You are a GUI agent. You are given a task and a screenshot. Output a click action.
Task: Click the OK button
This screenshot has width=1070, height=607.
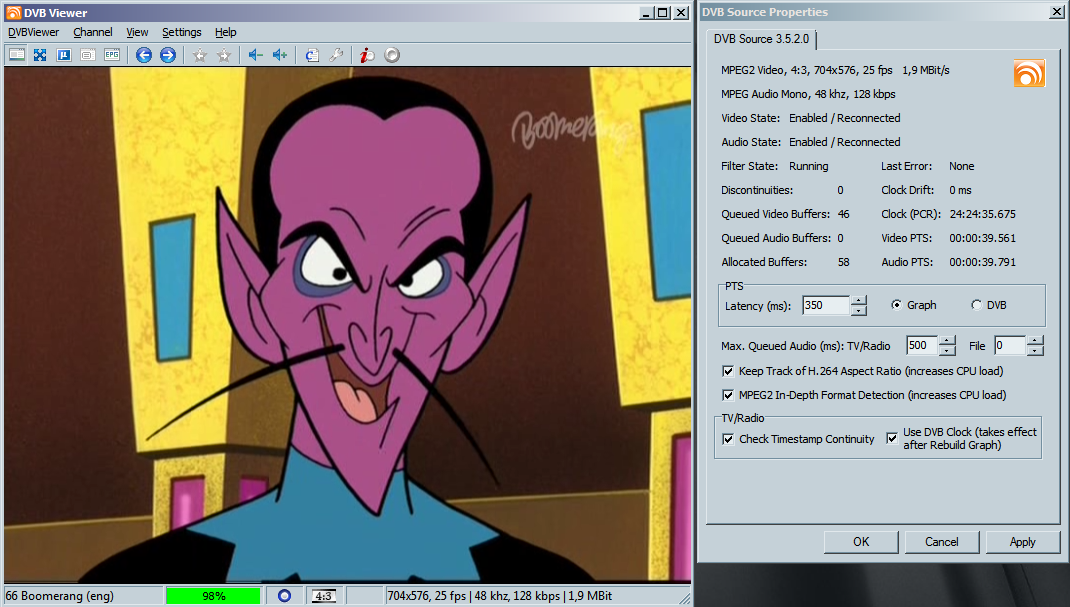(861, 542)
